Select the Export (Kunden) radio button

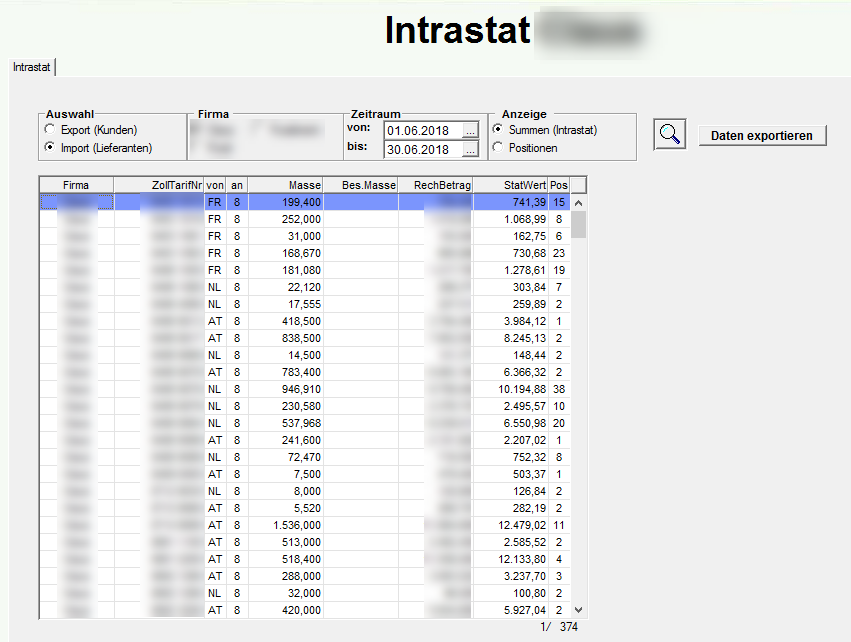[48, 128]
